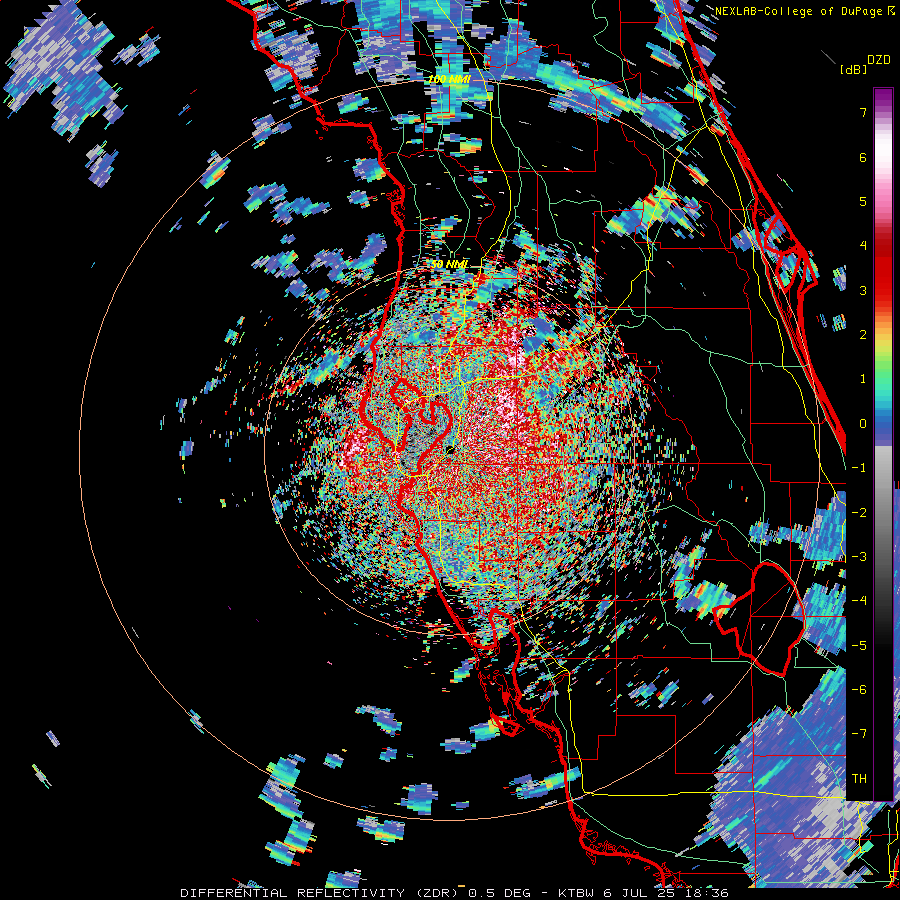This screenshot has height=900, width=900.
Task: Click the -6 value on the scale
Action: click(859, 689)
